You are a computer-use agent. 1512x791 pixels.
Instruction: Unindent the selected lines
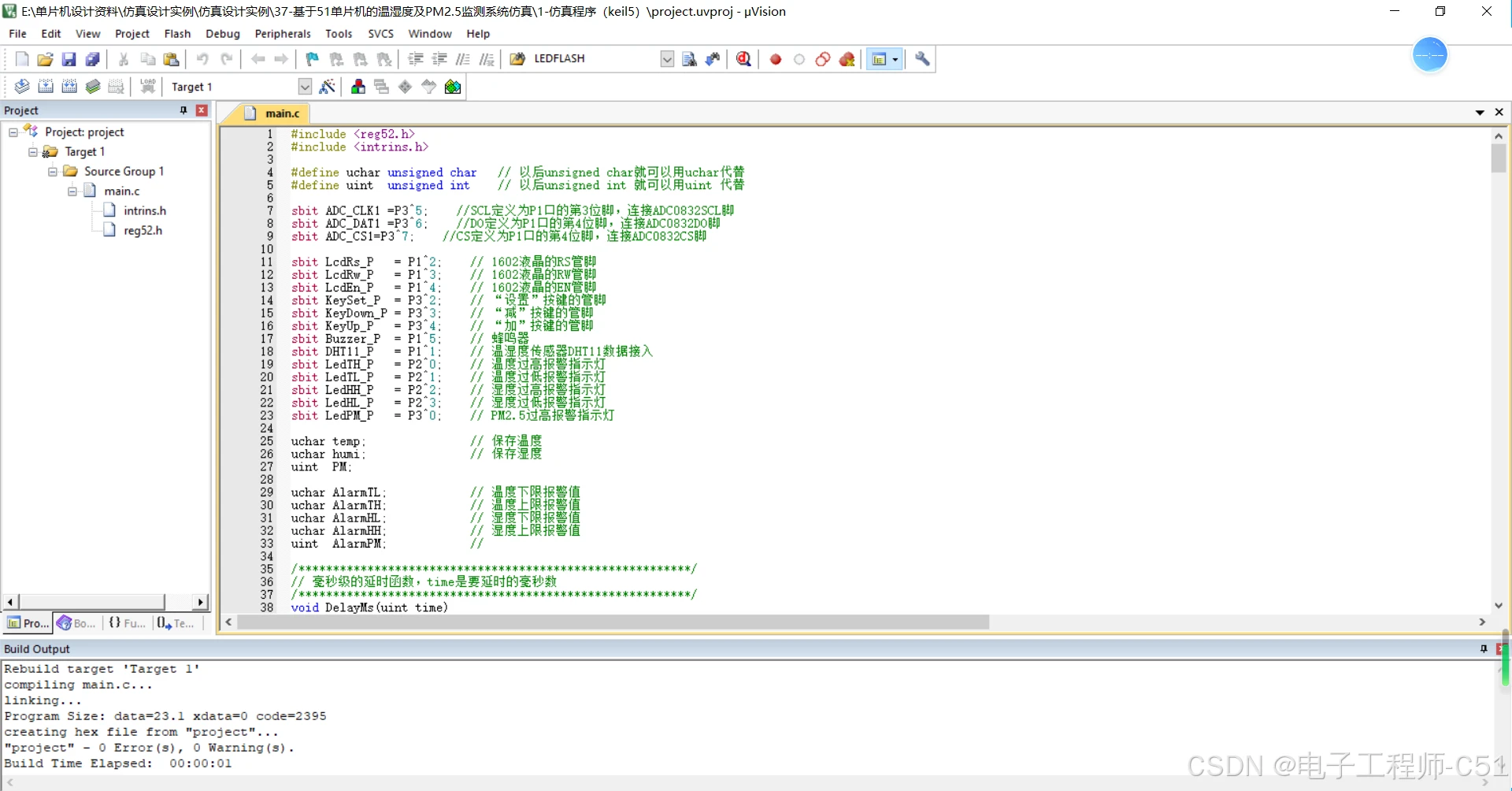click(439, 59)
